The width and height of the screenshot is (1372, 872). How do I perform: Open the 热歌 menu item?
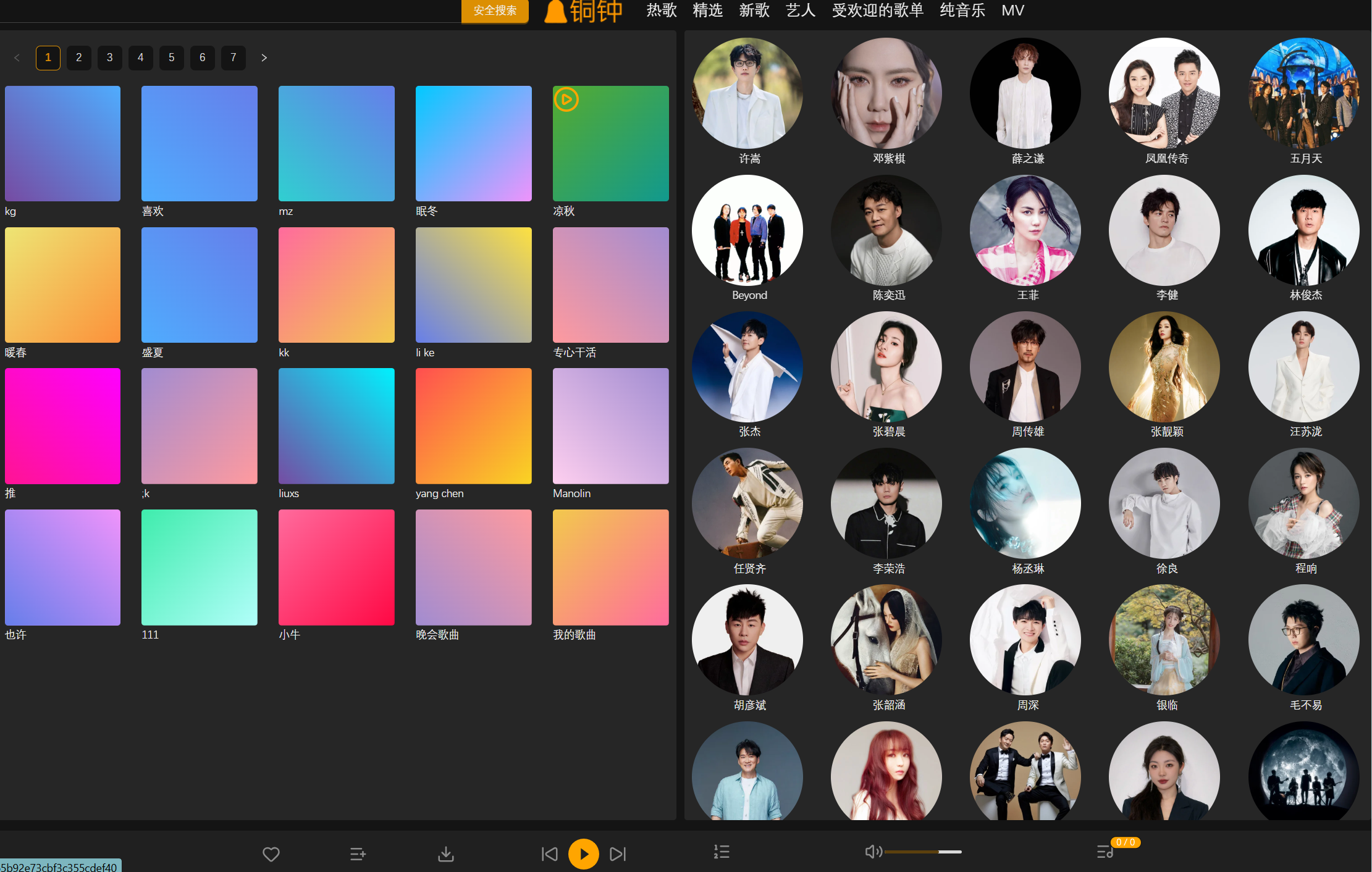pyautogui.click(x=661, y=10)
